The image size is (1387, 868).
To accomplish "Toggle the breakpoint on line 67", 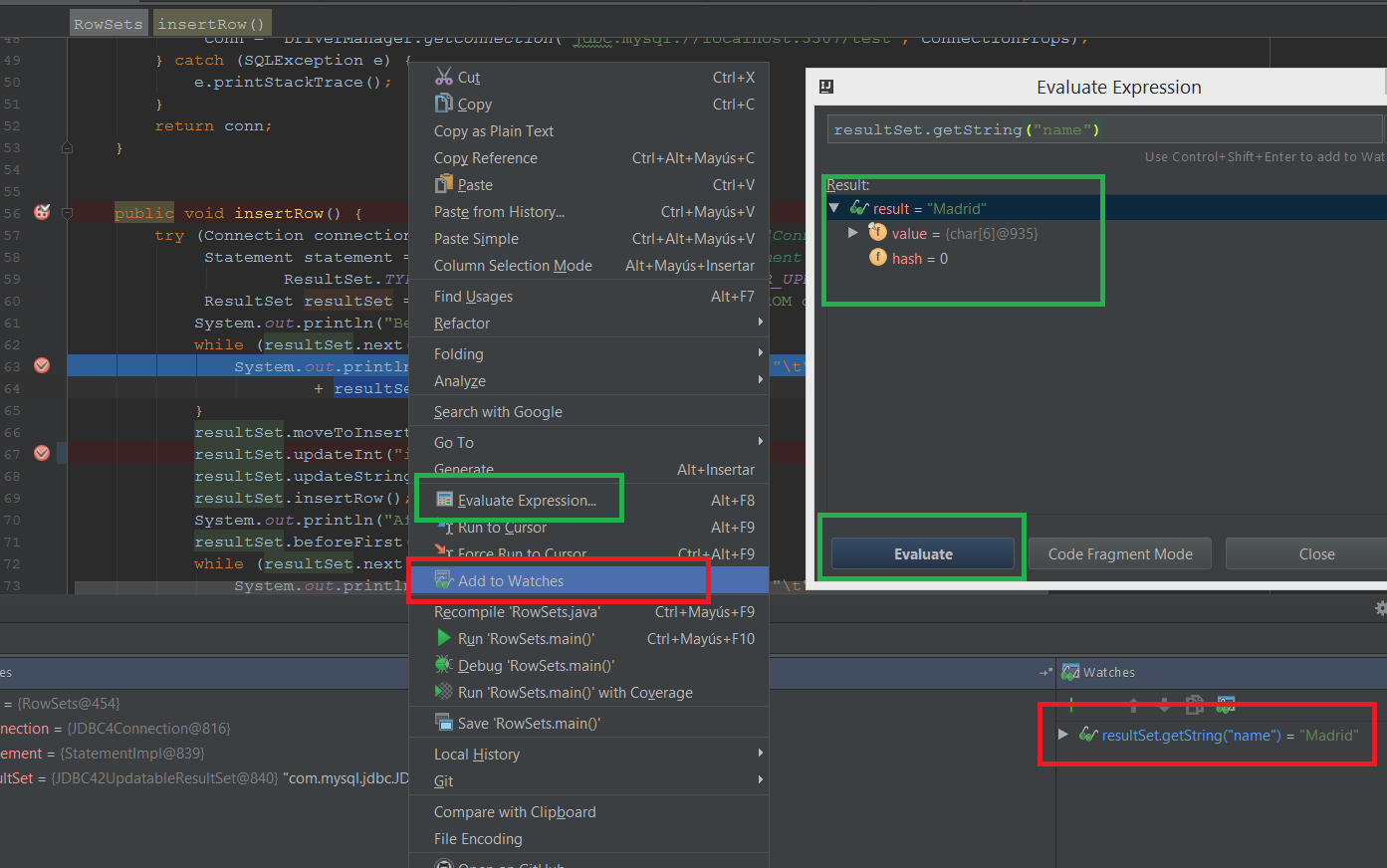I will point(42,453).
